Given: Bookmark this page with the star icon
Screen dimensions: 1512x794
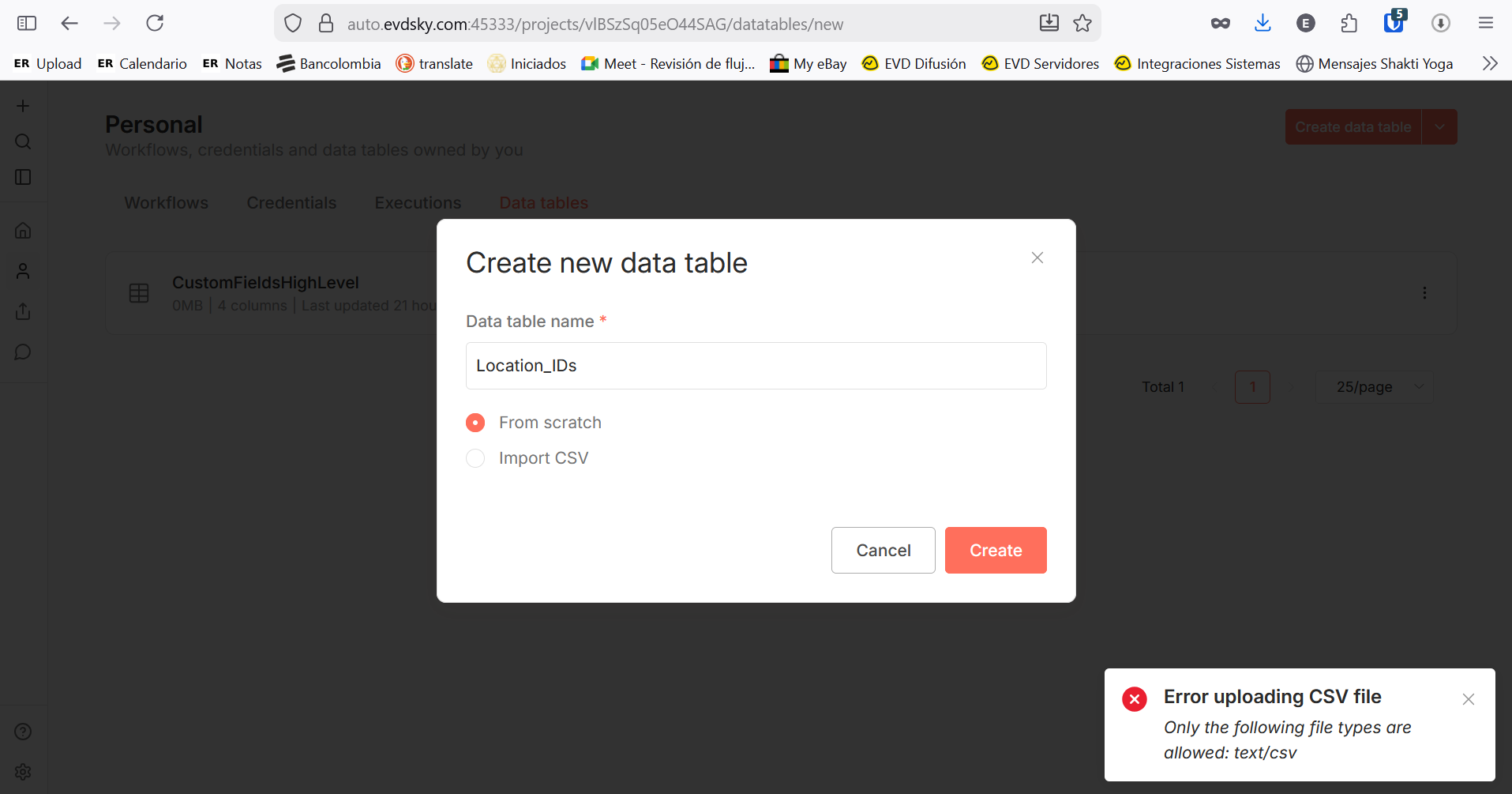Looking at the screenshot, I should tap(1082, 23).
